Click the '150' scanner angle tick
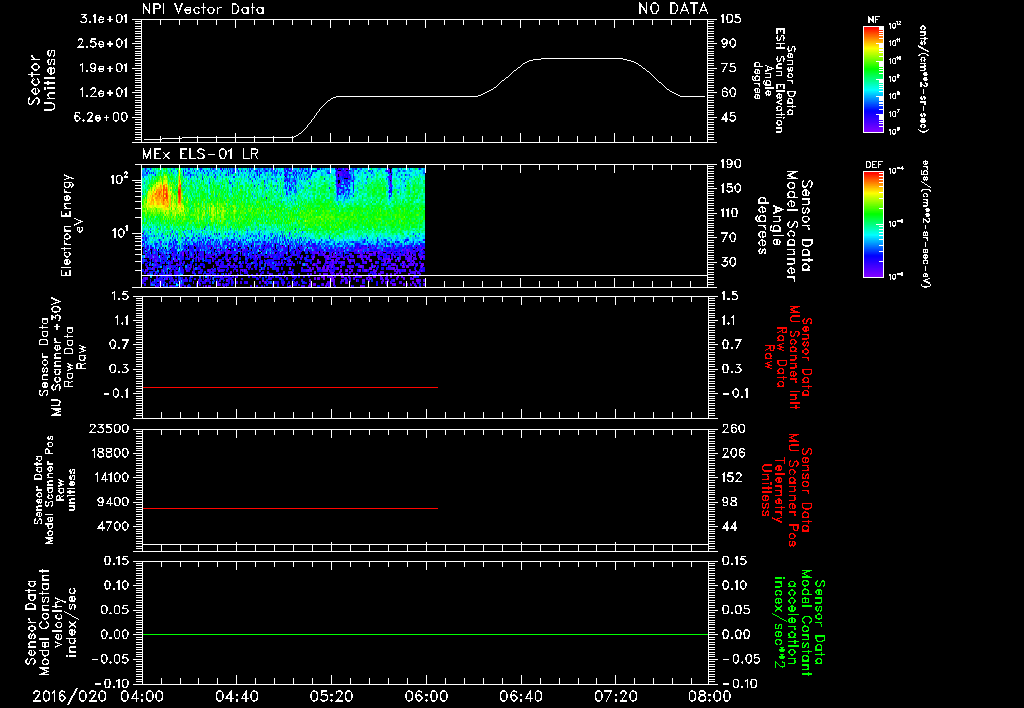This screenshot has width=1024, height=708. [731, 189]
